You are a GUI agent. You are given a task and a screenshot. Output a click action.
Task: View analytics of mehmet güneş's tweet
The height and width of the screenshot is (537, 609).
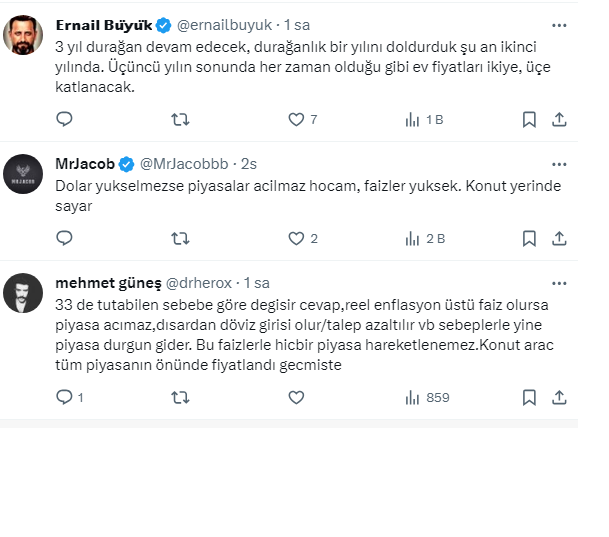(412, 397)
